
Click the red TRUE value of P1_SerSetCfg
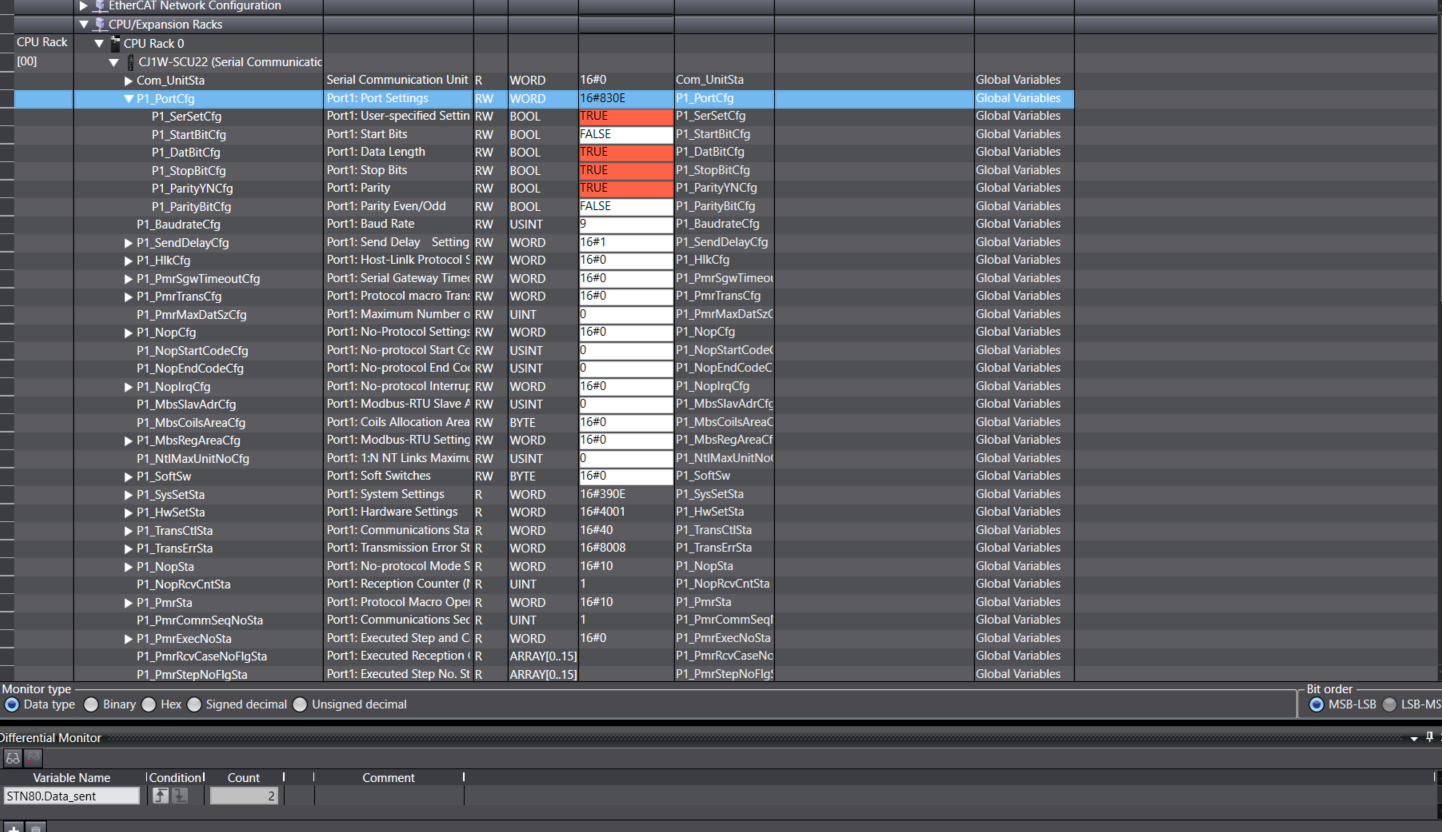[x=625, y=116]
